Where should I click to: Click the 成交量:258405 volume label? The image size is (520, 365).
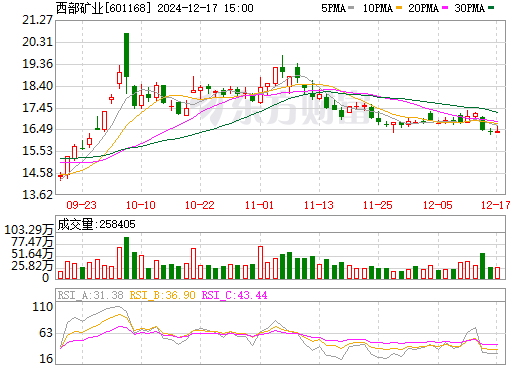tap(96, 224)
